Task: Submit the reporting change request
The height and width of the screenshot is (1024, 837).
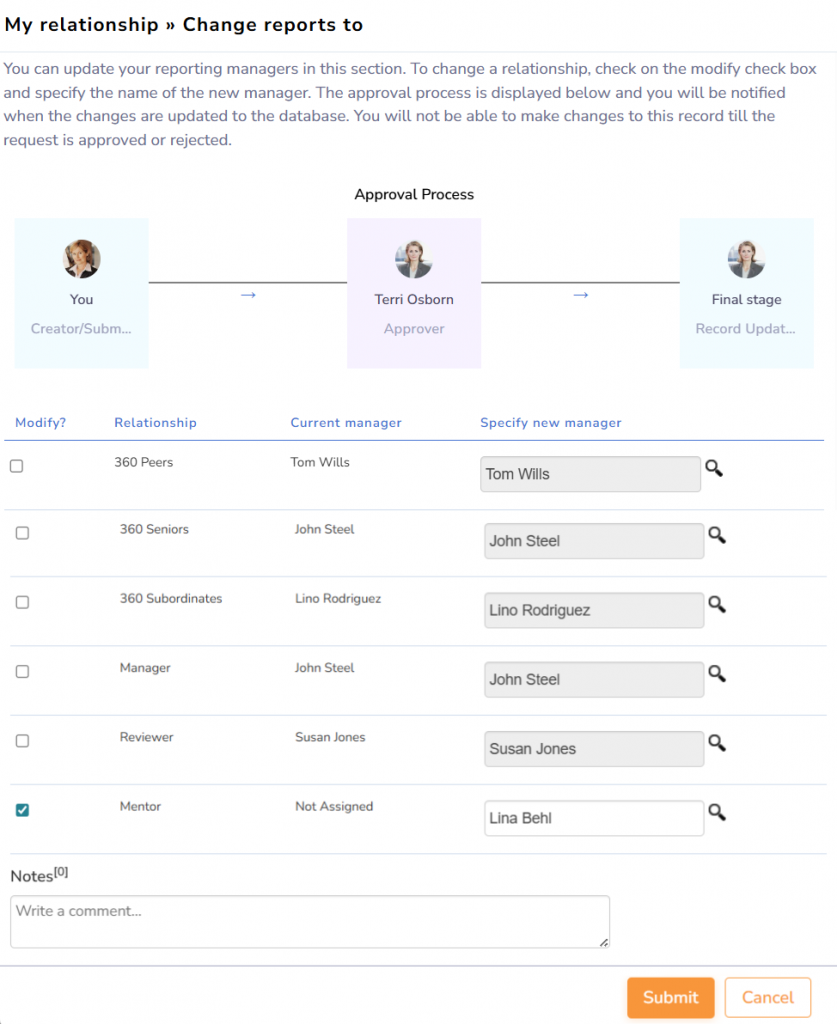Action: coord(670,997)
